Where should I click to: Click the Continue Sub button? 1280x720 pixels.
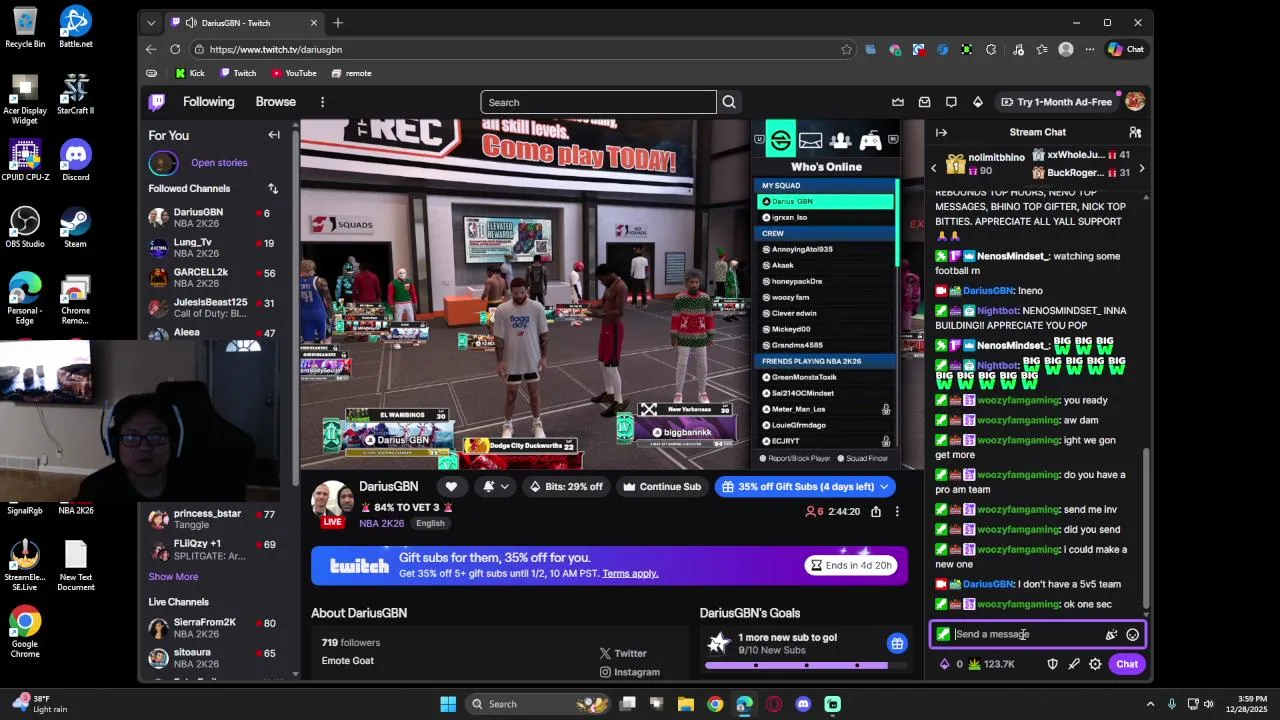click(x=661, y=487)
